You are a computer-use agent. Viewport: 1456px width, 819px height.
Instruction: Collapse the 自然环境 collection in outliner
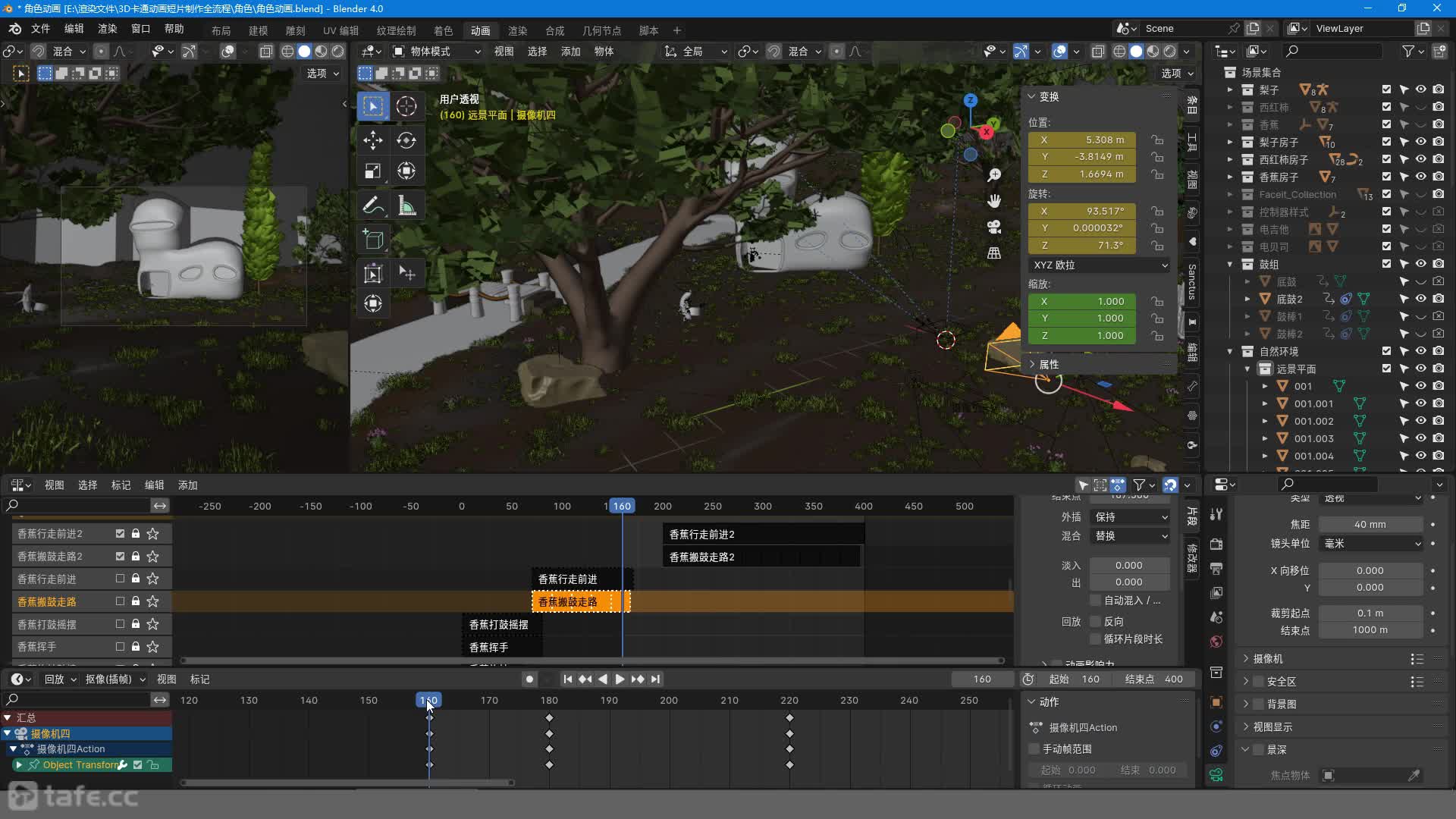click(1230, 351)
